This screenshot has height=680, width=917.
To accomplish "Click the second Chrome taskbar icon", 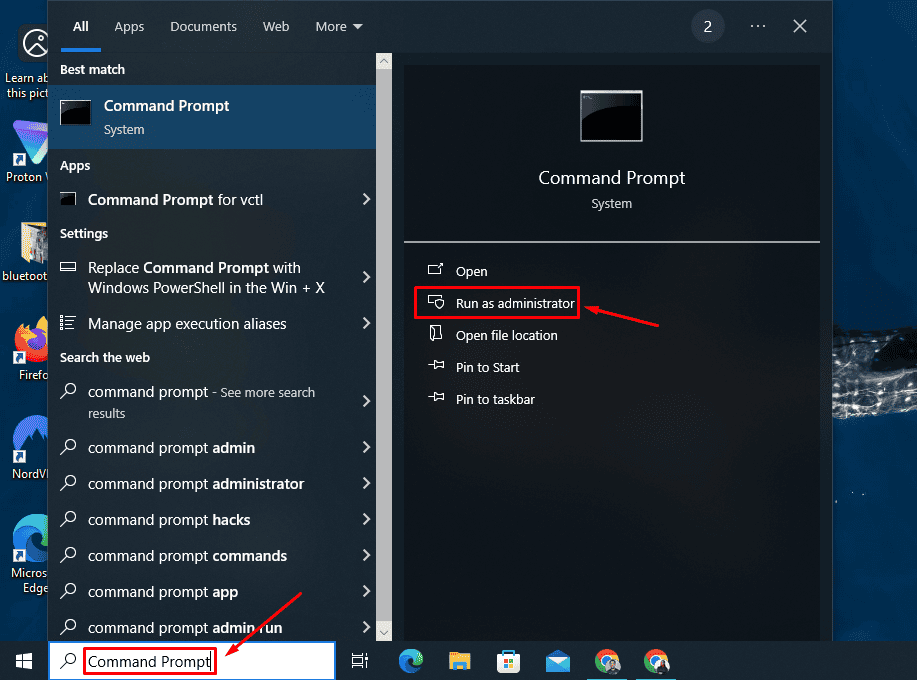I will point(656,662).
